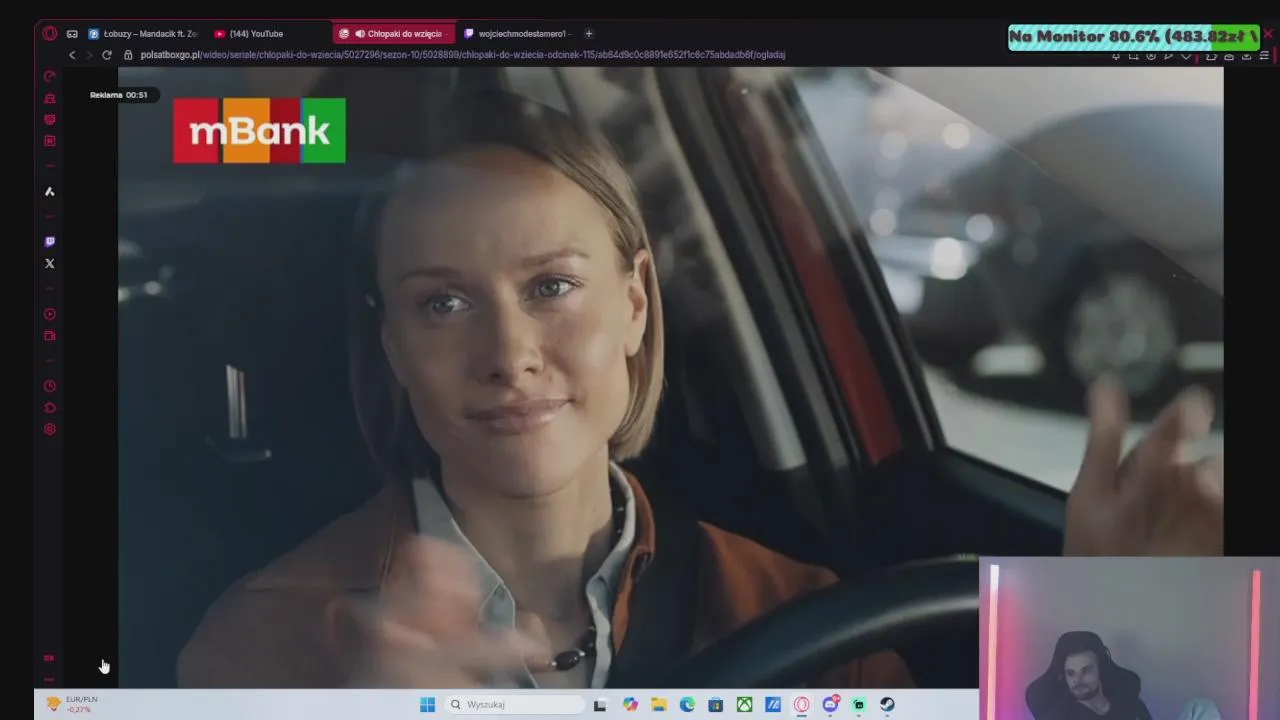This screenshot has width=1280, height=720.
Task: Click the mBank ad video area
Action: click(670, 380)
